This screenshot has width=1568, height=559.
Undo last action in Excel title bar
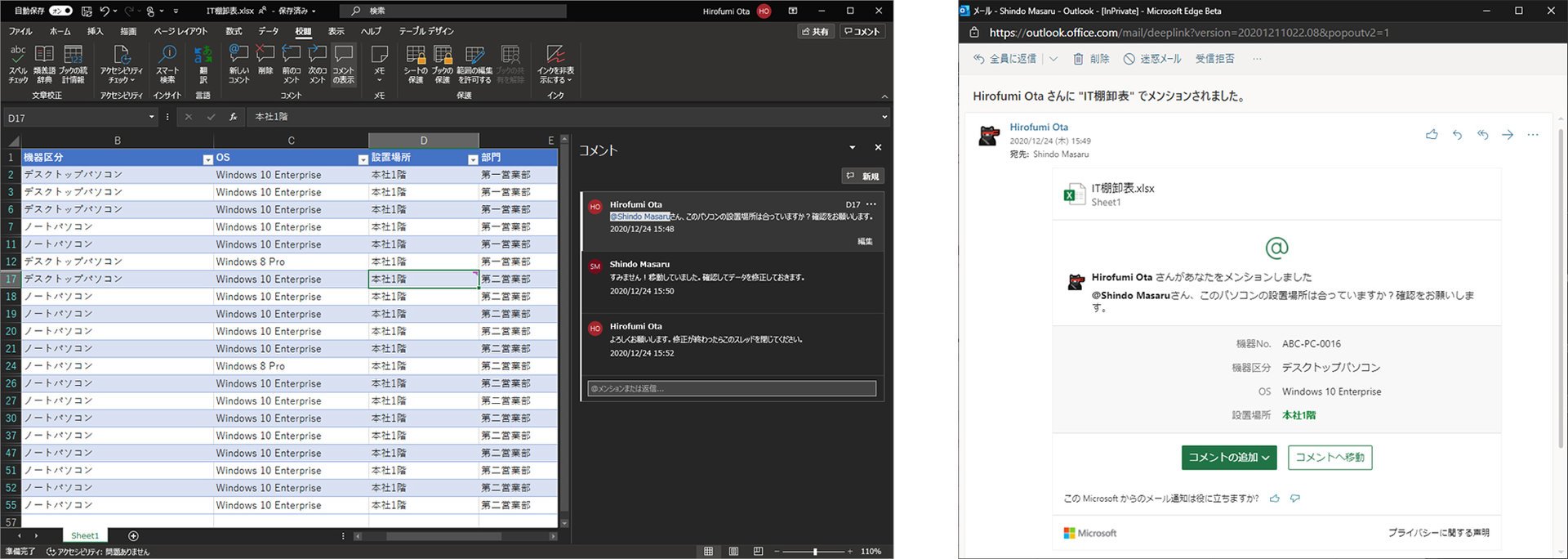pos(105,11)
